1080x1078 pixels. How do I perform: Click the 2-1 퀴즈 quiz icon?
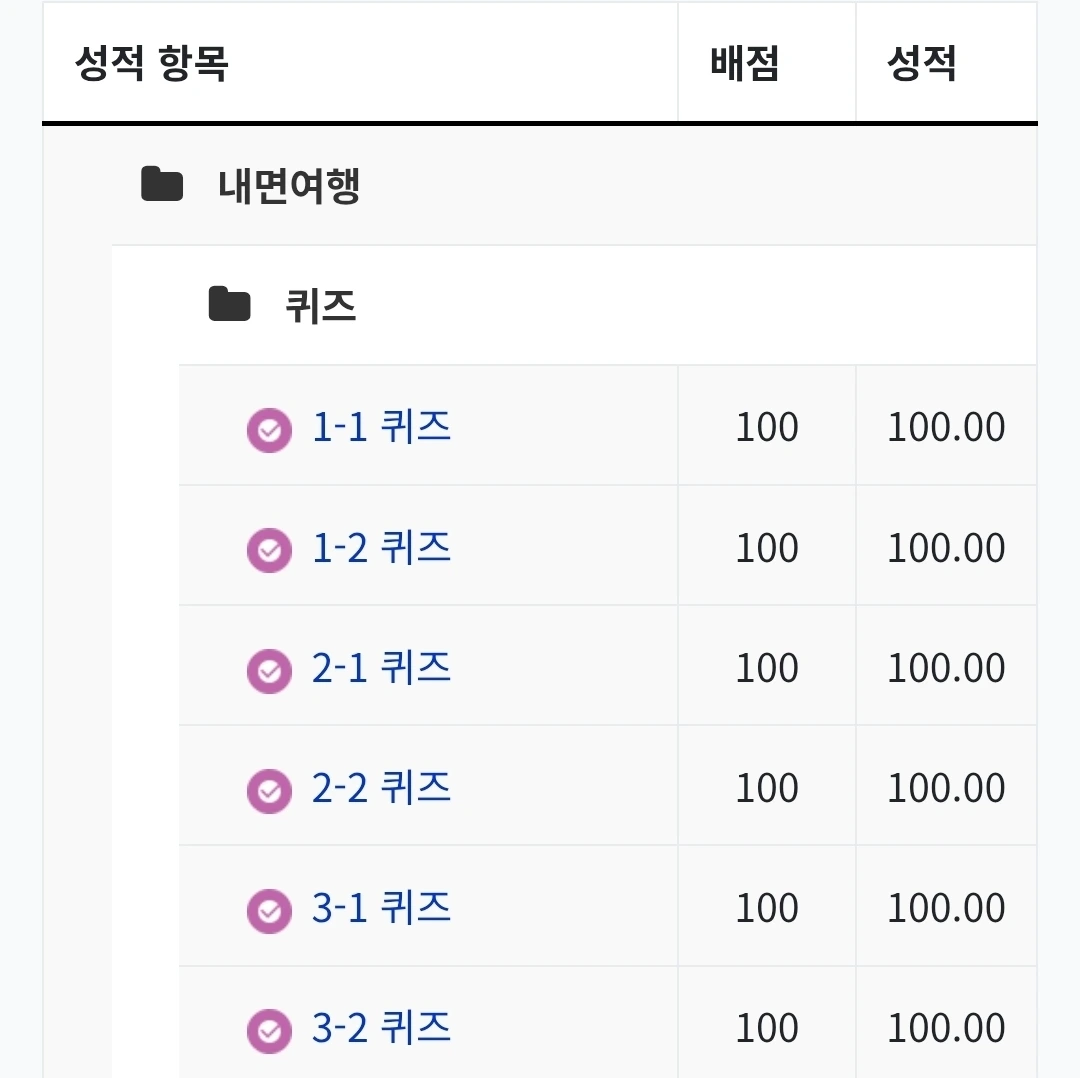[x=269, y=670]
